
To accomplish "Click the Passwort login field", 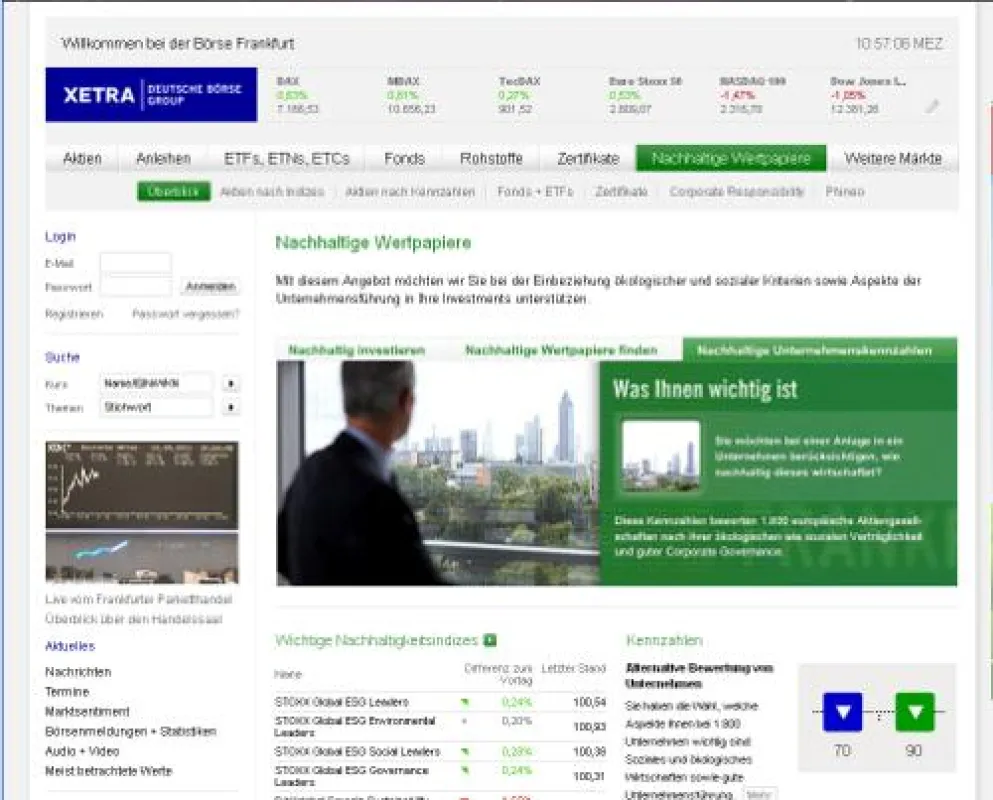I will pyautogui.click(x=136, y=286).
